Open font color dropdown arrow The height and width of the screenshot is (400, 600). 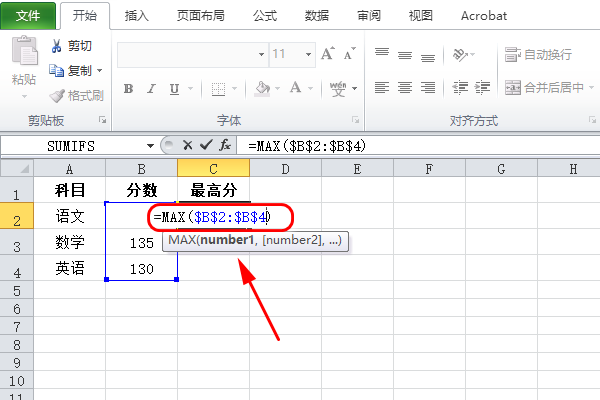(x=310, y=89)
